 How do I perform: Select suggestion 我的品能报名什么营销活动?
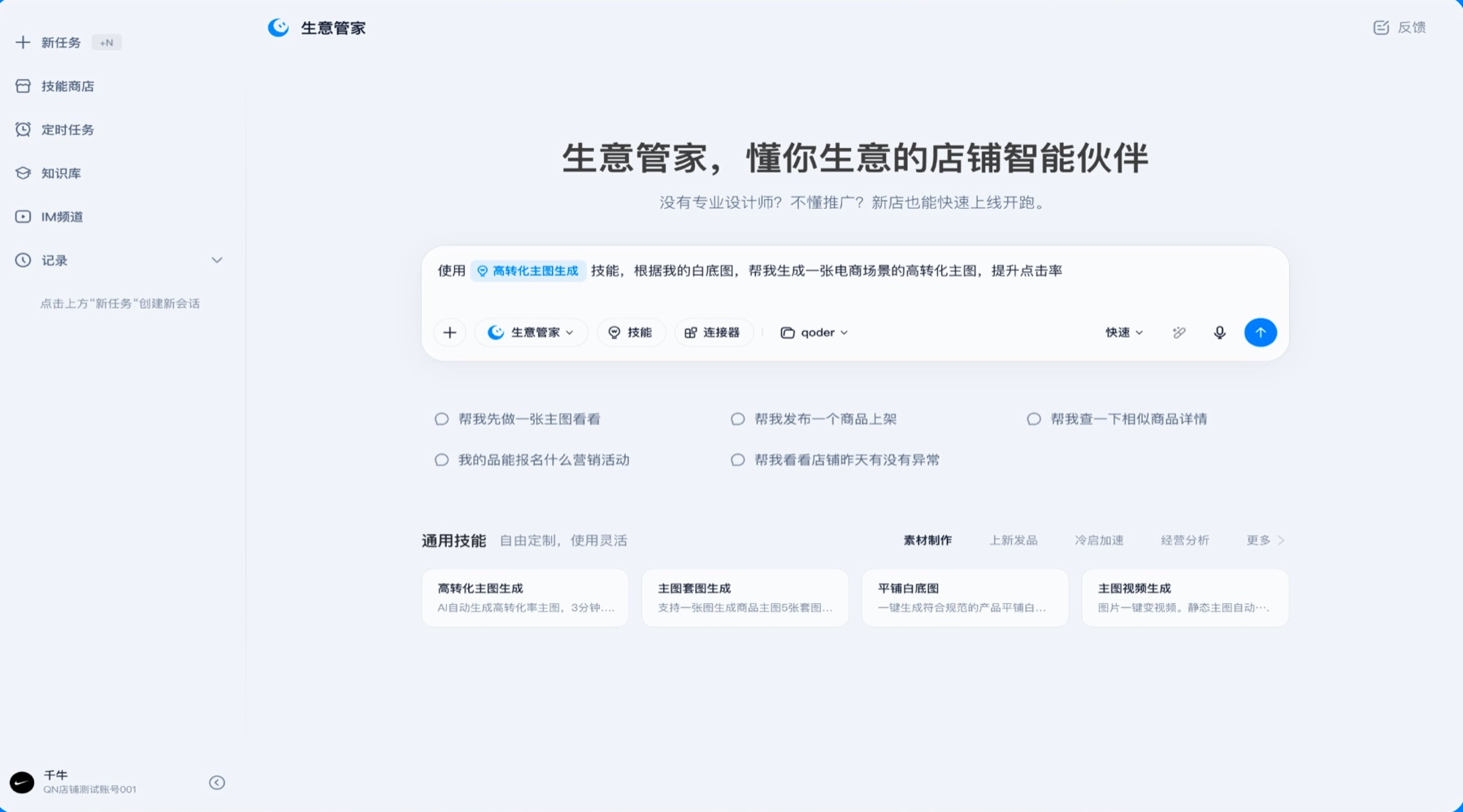[532, 460]
